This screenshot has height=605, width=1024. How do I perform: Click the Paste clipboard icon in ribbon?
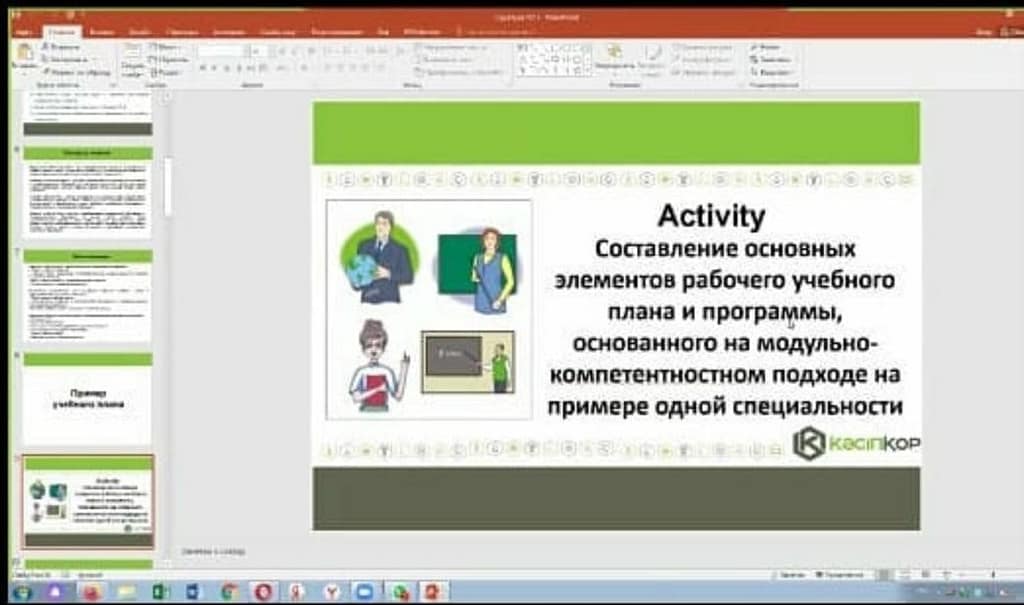(x=24, y=55)
